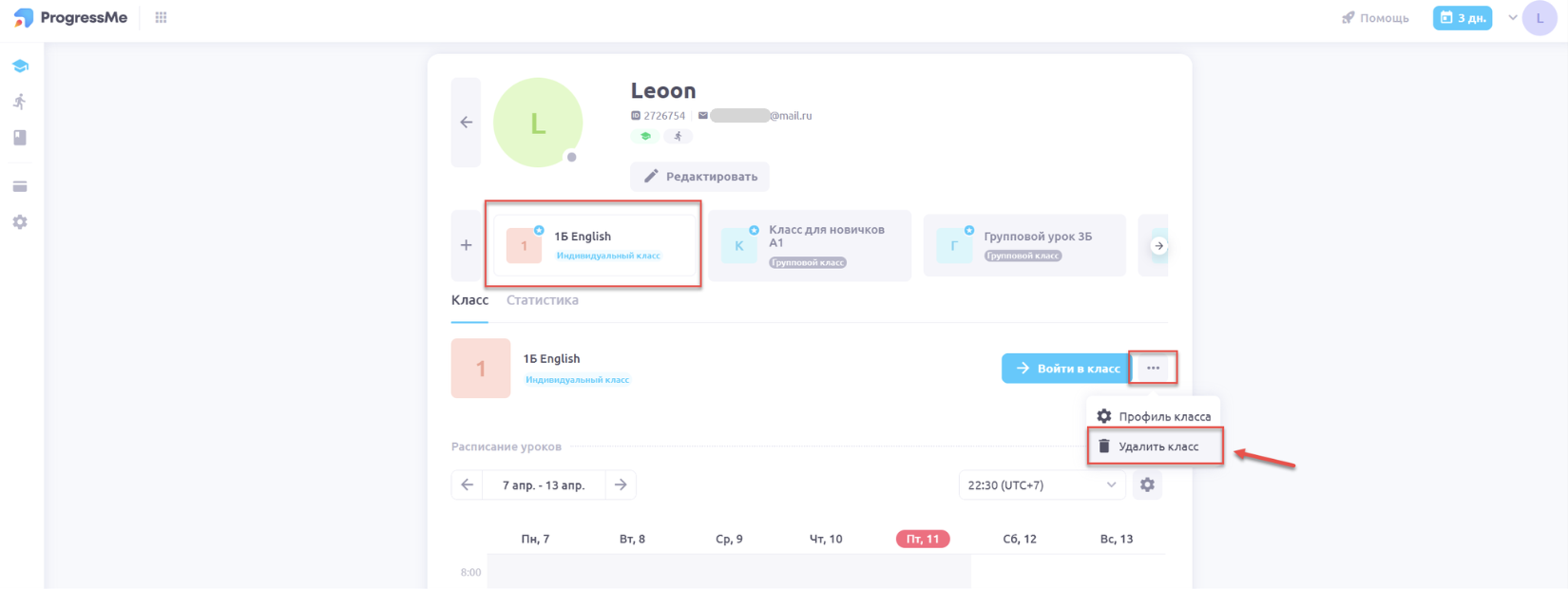
Task: Open the running figure sidebar icon
Action: tap(20, 102)
